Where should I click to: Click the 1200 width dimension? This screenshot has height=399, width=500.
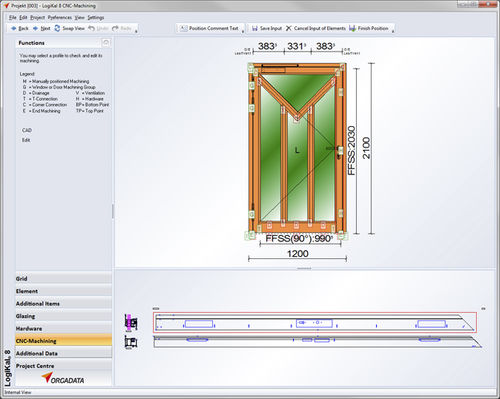(x=298, y=254)
